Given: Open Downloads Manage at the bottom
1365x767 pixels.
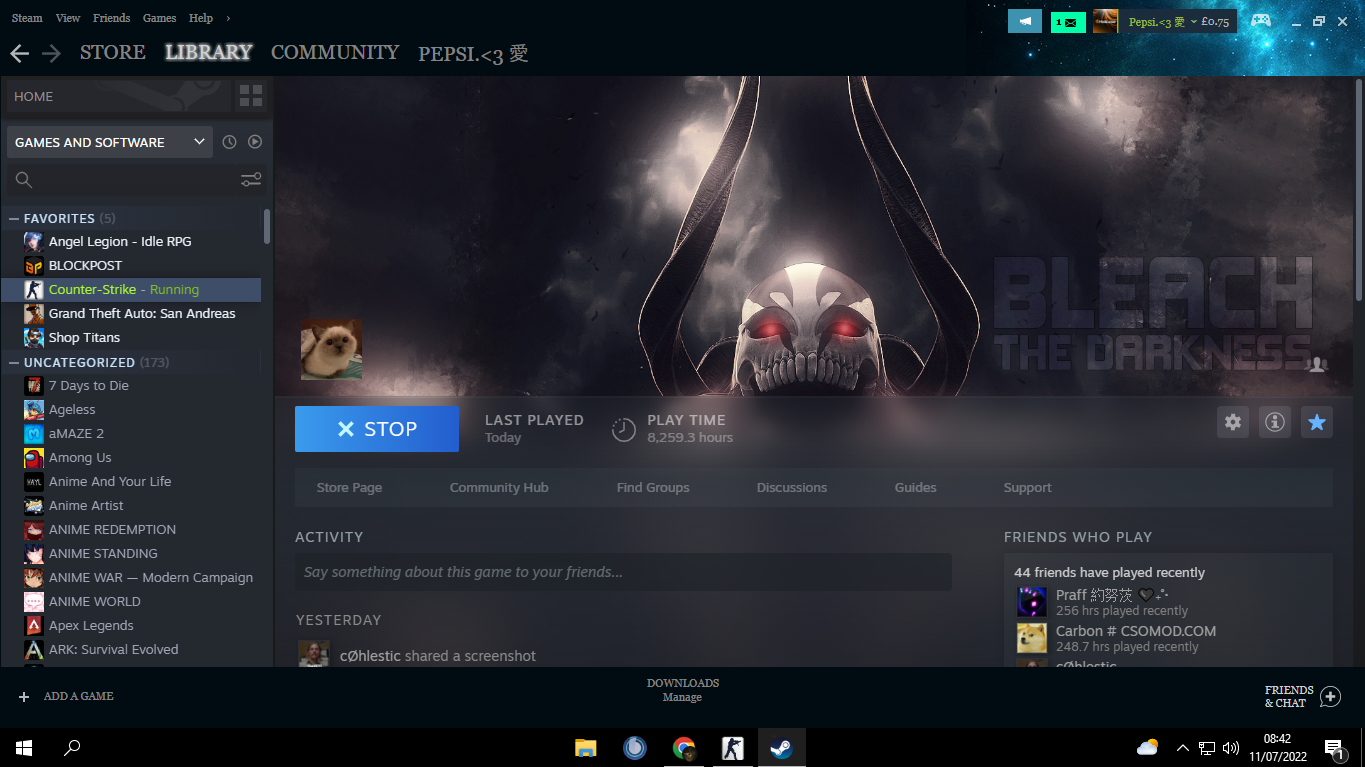Looking at the screenshot, I should click(x=683, y=690).
